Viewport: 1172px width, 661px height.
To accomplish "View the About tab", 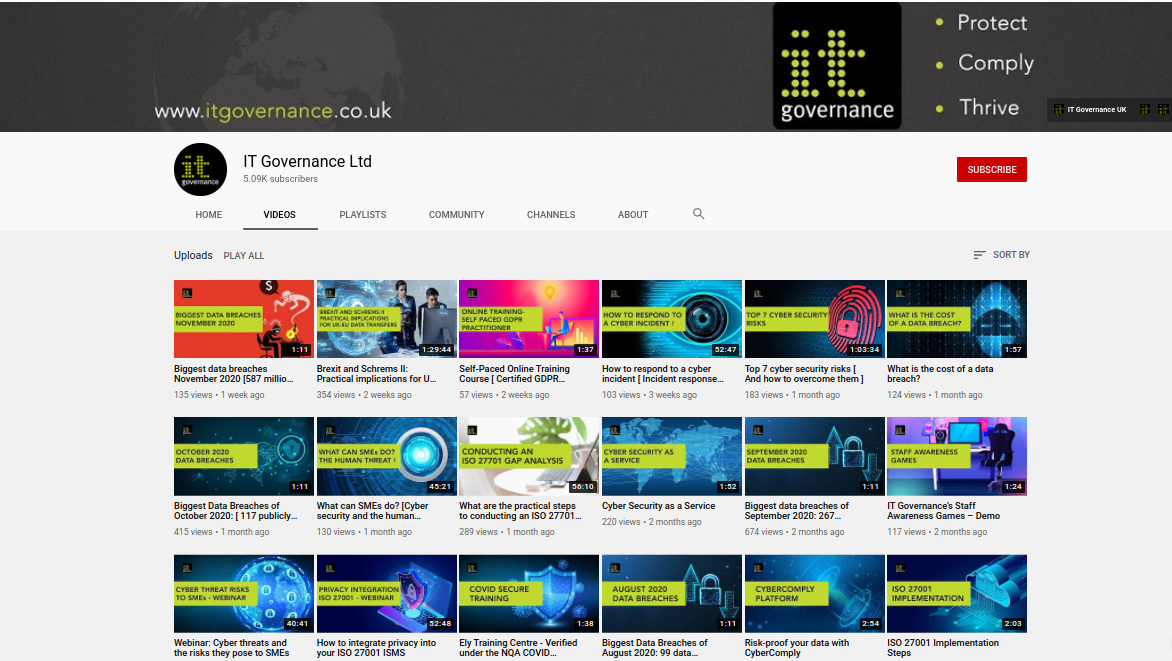I will [633, 215].
